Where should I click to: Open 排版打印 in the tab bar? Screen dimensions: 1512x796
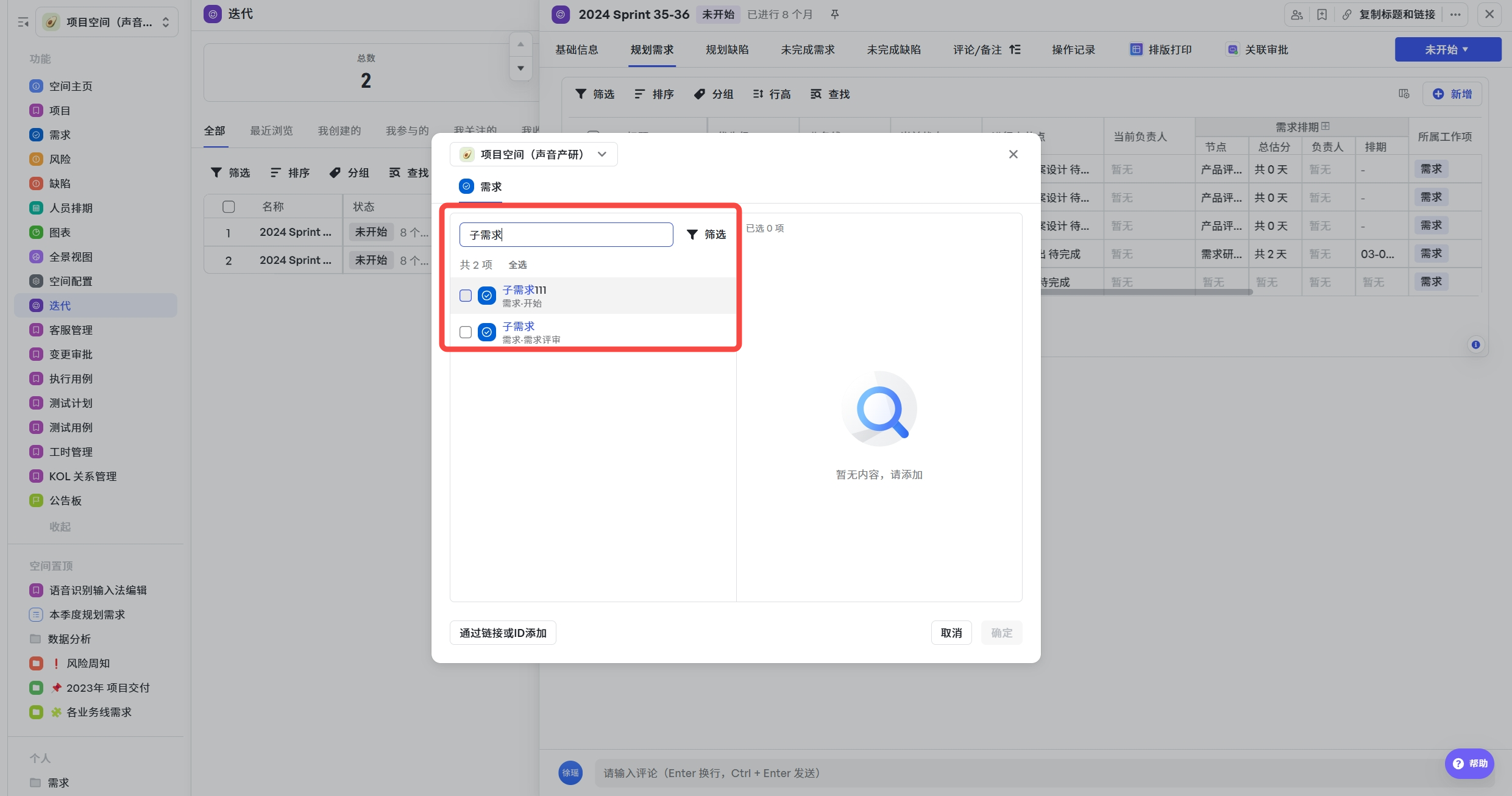pyautogui.click(x=1161, y=49)
